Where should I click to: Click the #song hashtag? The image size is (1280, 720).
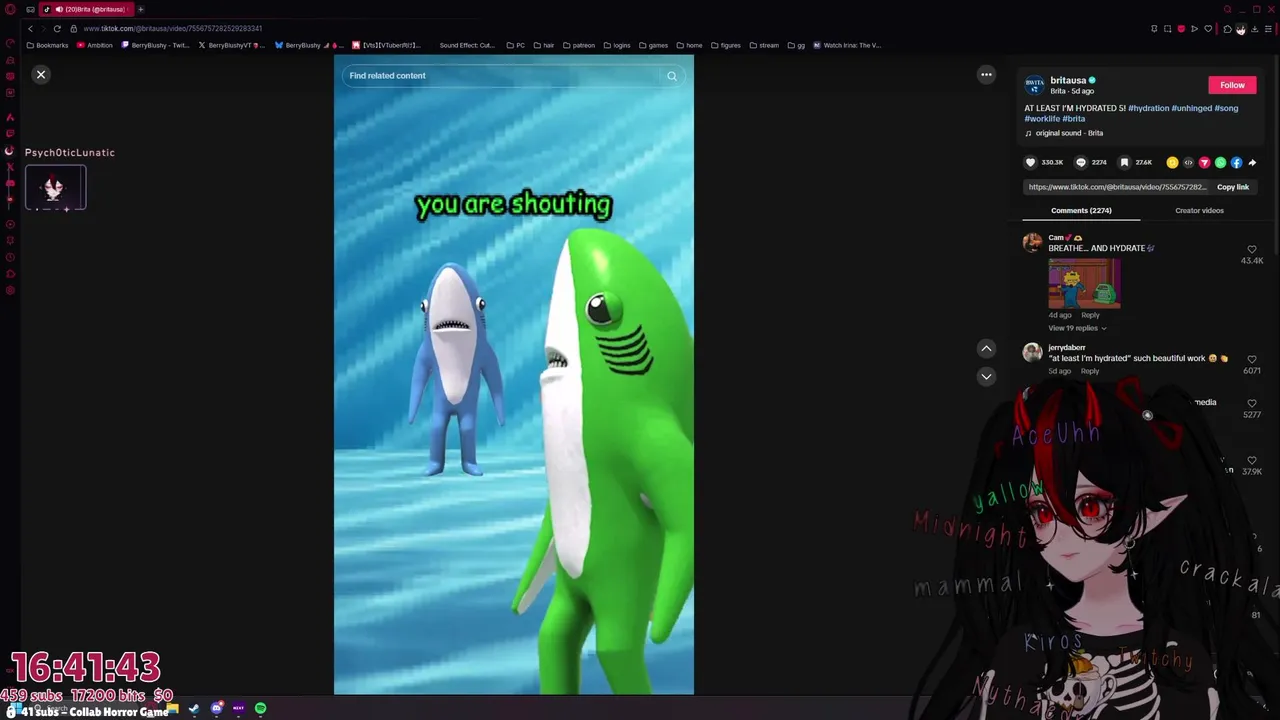pyautogui.click(x=1226, y=108)
